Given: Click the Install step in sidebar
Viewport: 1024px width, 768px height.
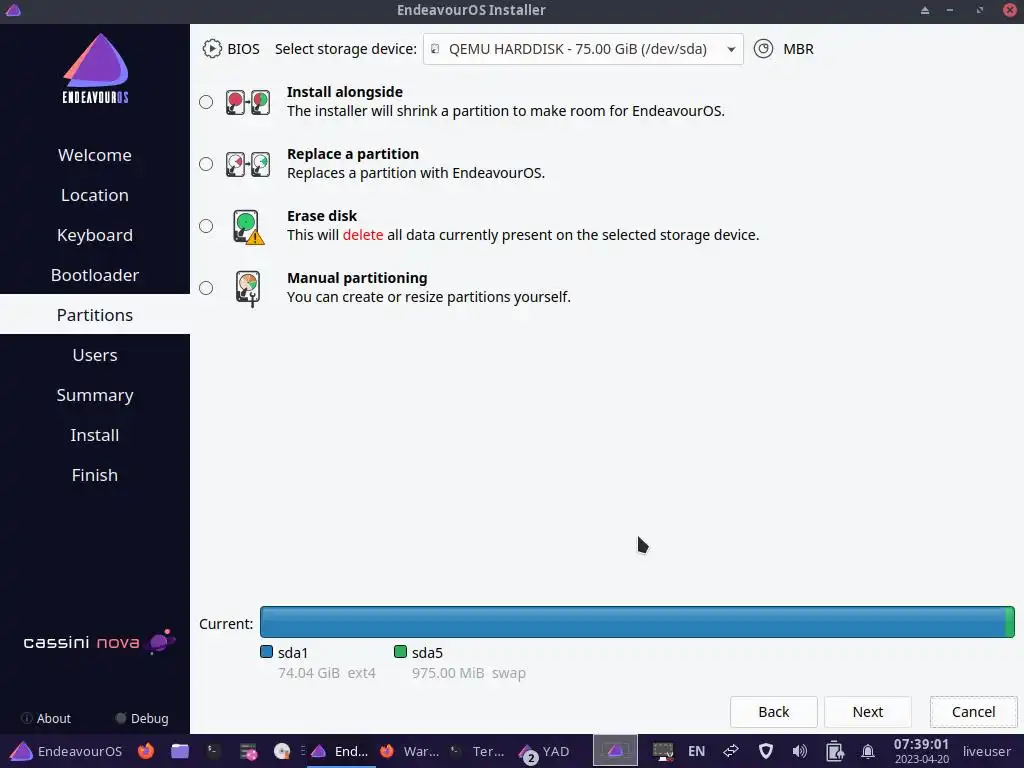Looking at the screenshot, I should tap(95, 435).
